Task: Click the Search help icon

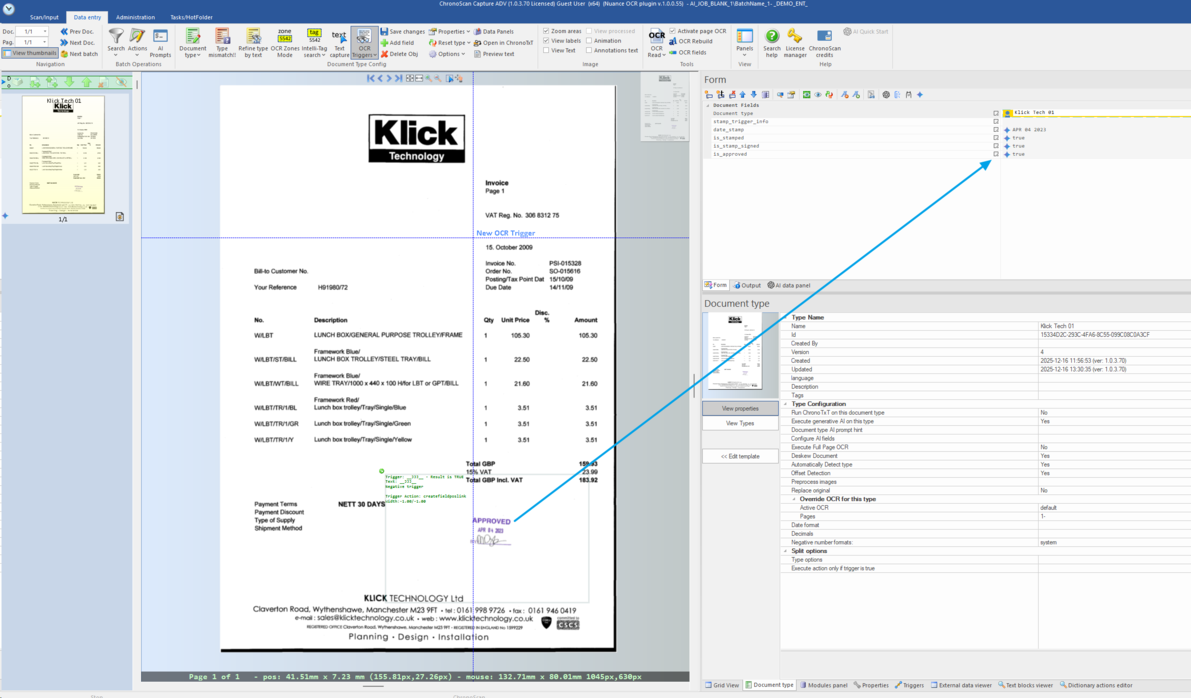Action: point(772,42)
